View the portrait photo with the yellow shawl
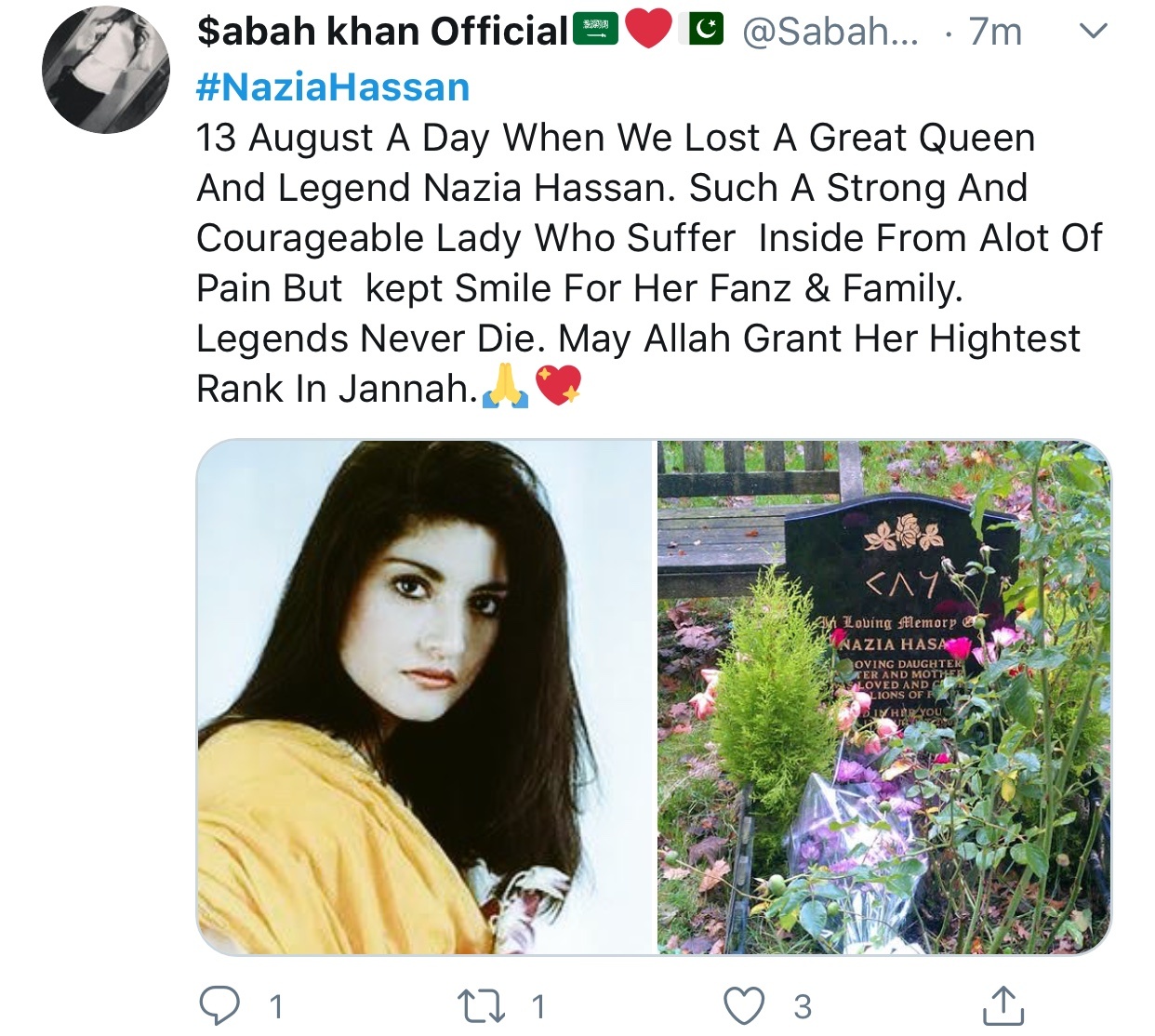The height and width of the screenshot is (1036, 1155). pos(426,697)
